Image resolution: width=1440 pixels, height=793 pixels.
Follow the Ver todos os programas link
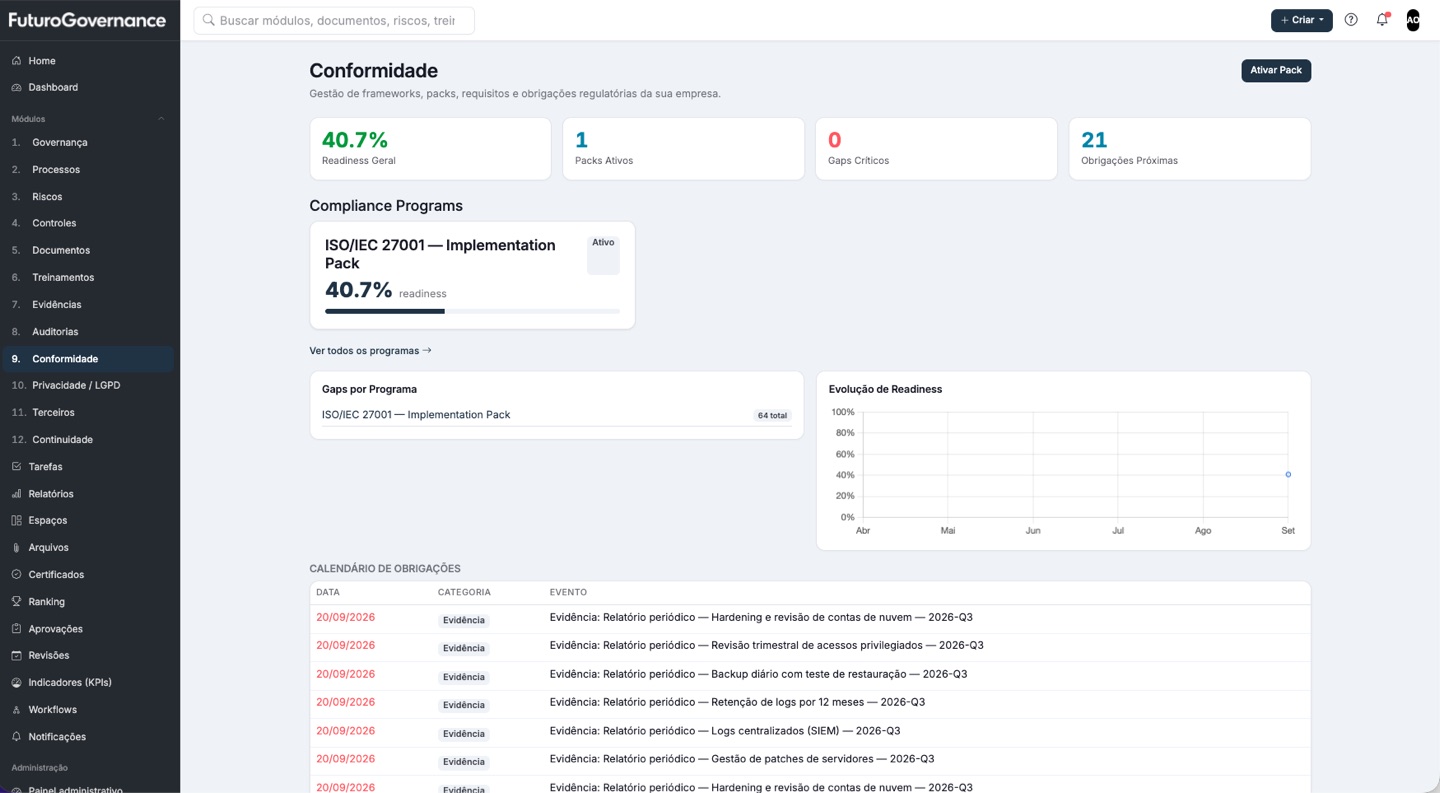click(370, 351)
